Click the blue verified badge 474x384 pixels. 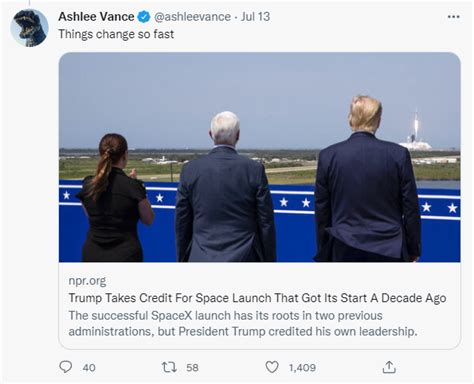point(144,17)
